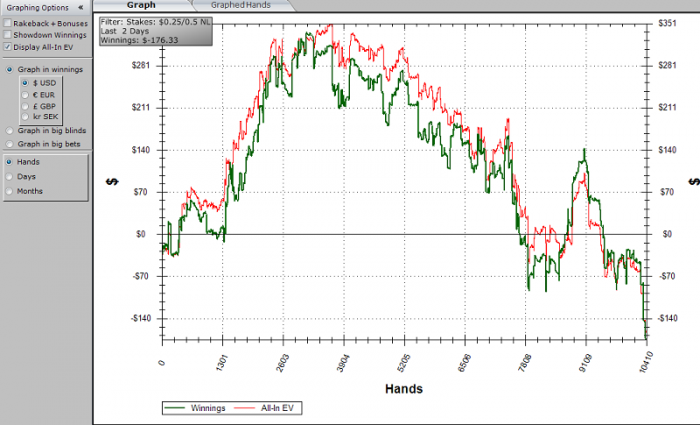Image resolution: width=700 pixels, height=425 pixels.
Task: Select Days x-axis option
Action: point(9,177)
